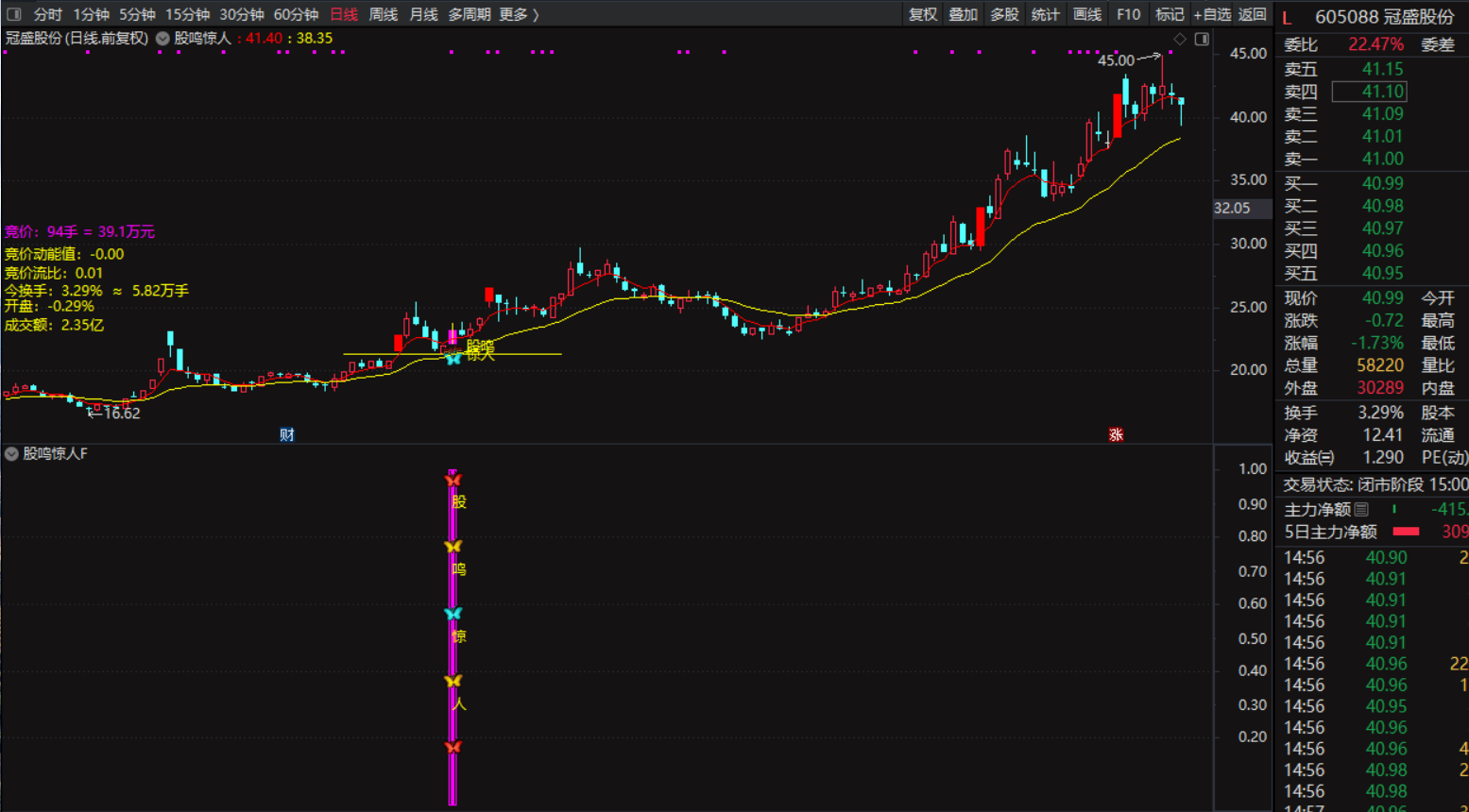Expand 更多 period options
Screen dimensions: 1469x812
519,14
